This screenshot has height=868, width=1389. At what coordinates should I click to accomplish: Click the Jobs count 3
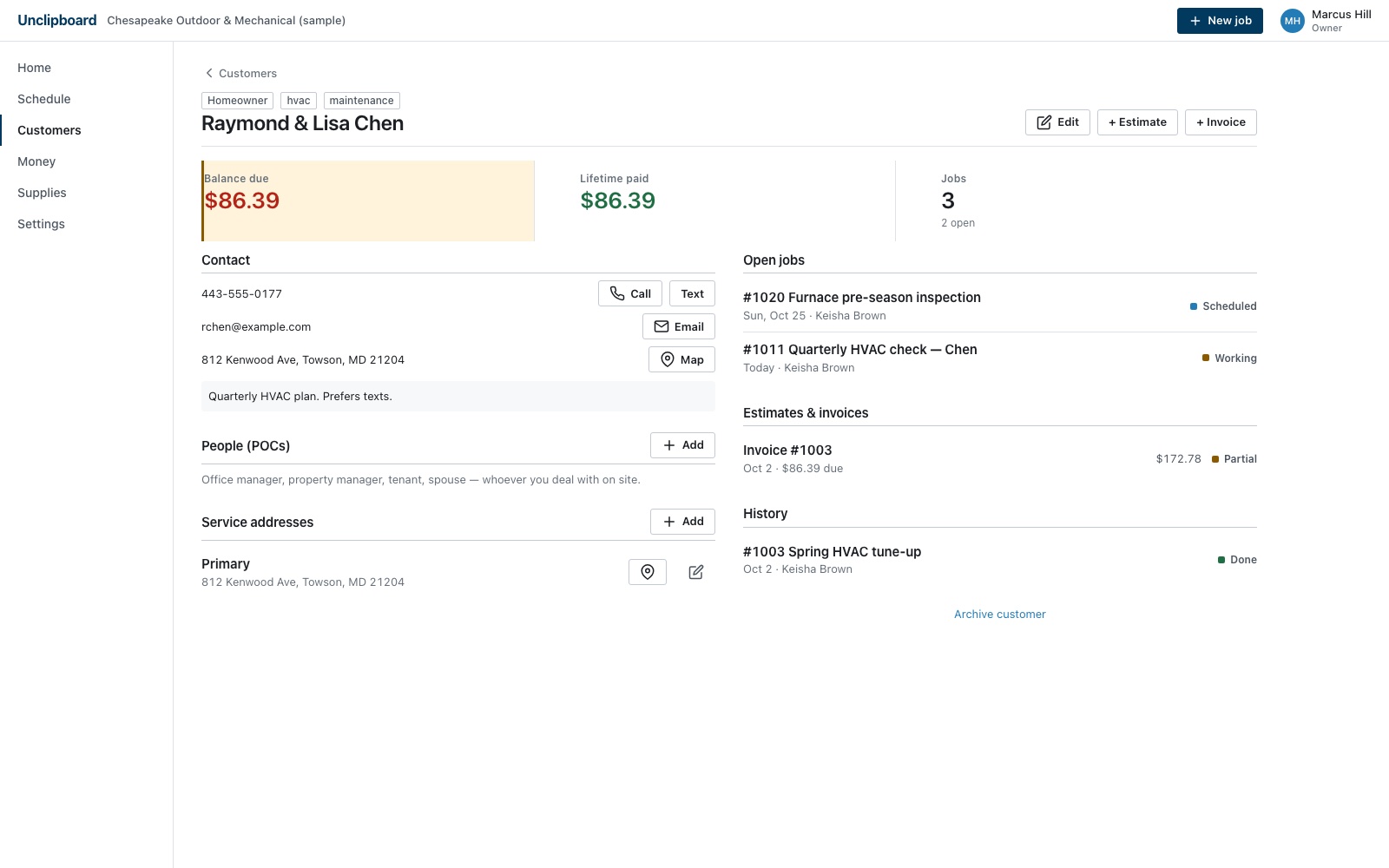(x=948, y=201)
